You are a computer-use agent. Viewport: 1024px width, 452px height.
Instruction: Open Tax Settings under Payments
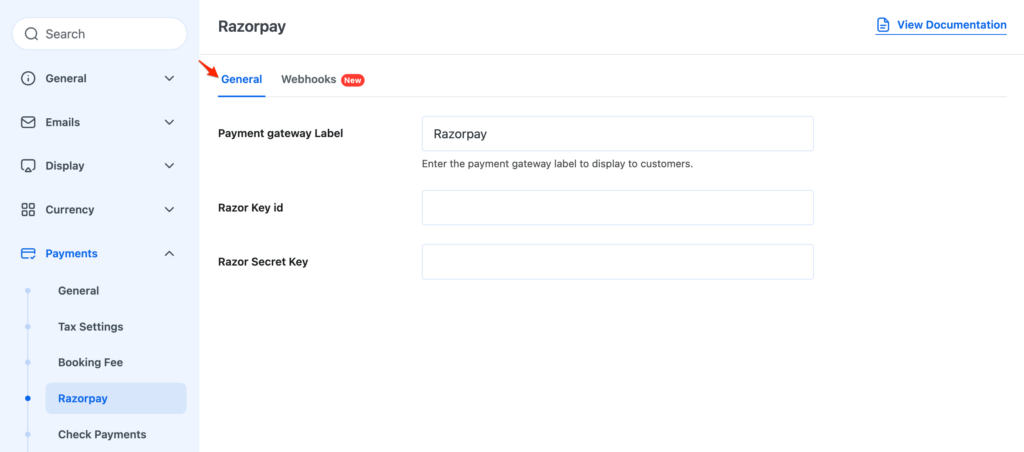(x=90, y=327)
